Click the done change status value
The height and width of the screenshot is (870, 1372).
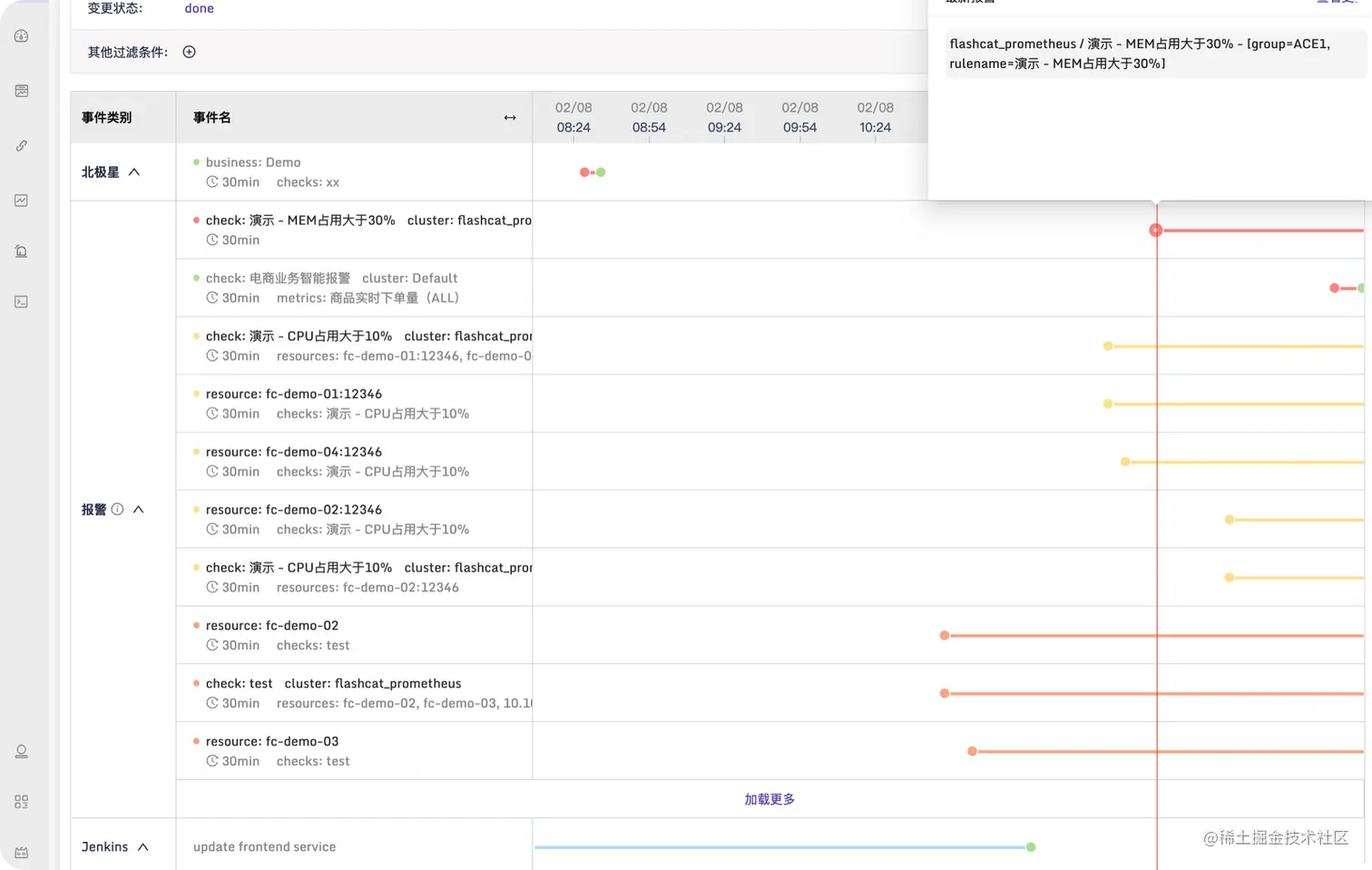coord(199,8)
